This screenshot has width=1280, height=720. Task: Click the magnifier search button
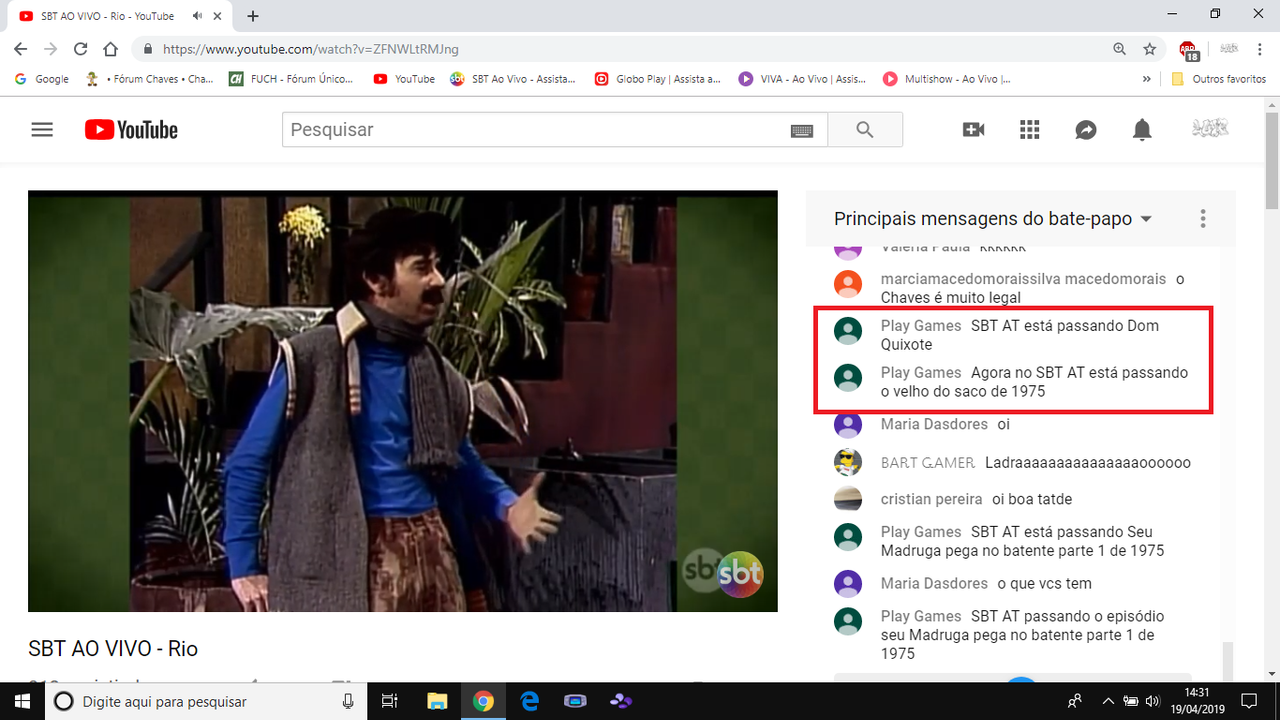coord(865,129)
